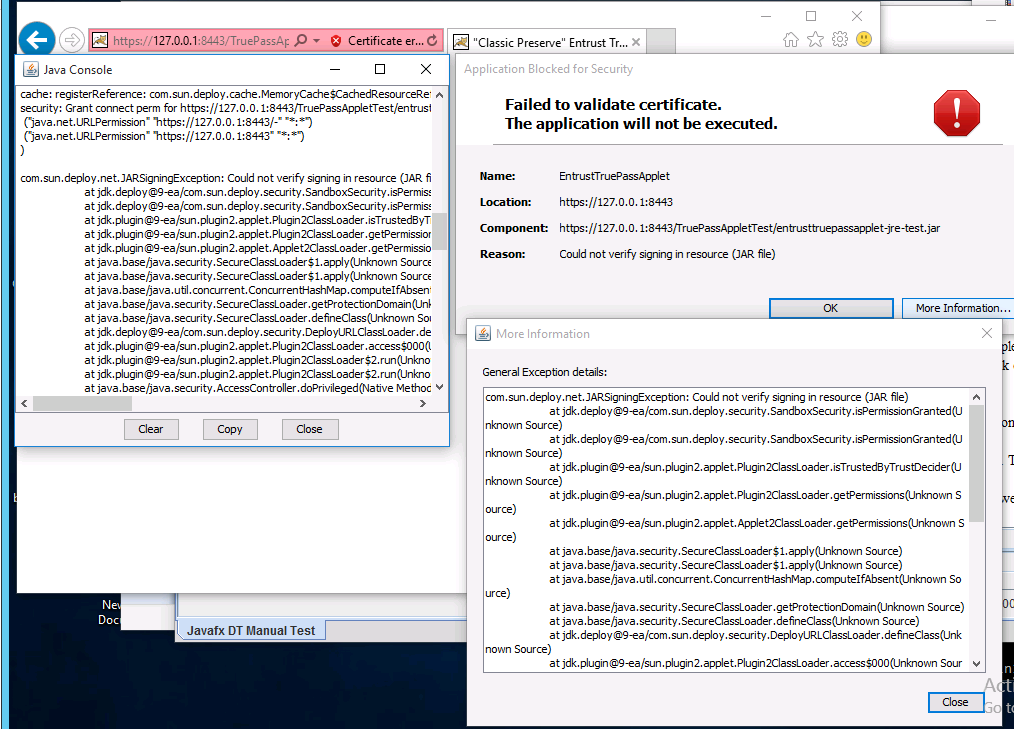Click the browser Back arrow button
Screen dimensions: 1014x729
click(37, 40)
